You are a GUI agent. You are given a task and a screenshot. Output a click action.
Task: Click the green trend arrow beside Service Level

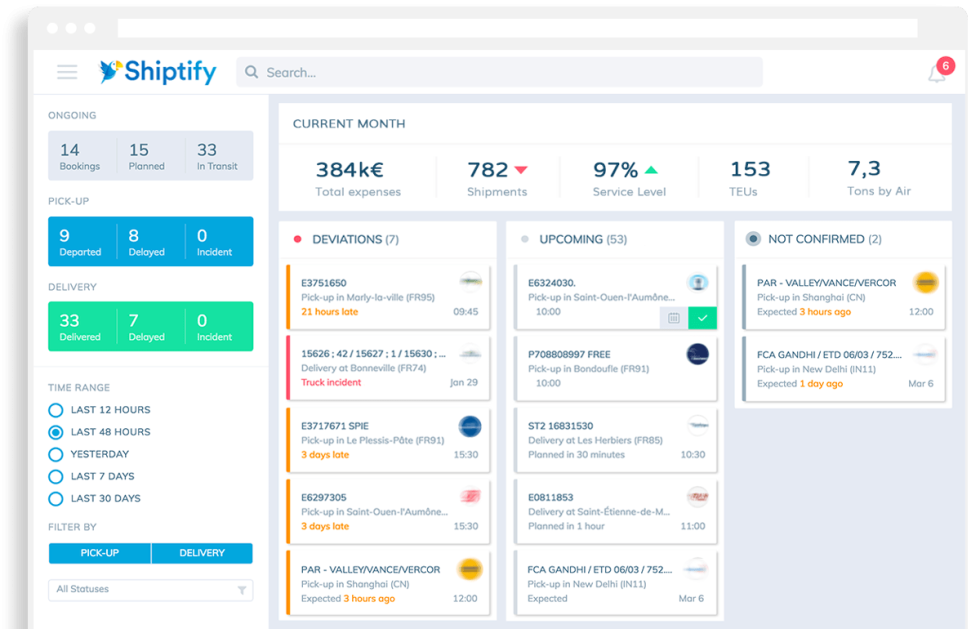[x=653, y=169]
